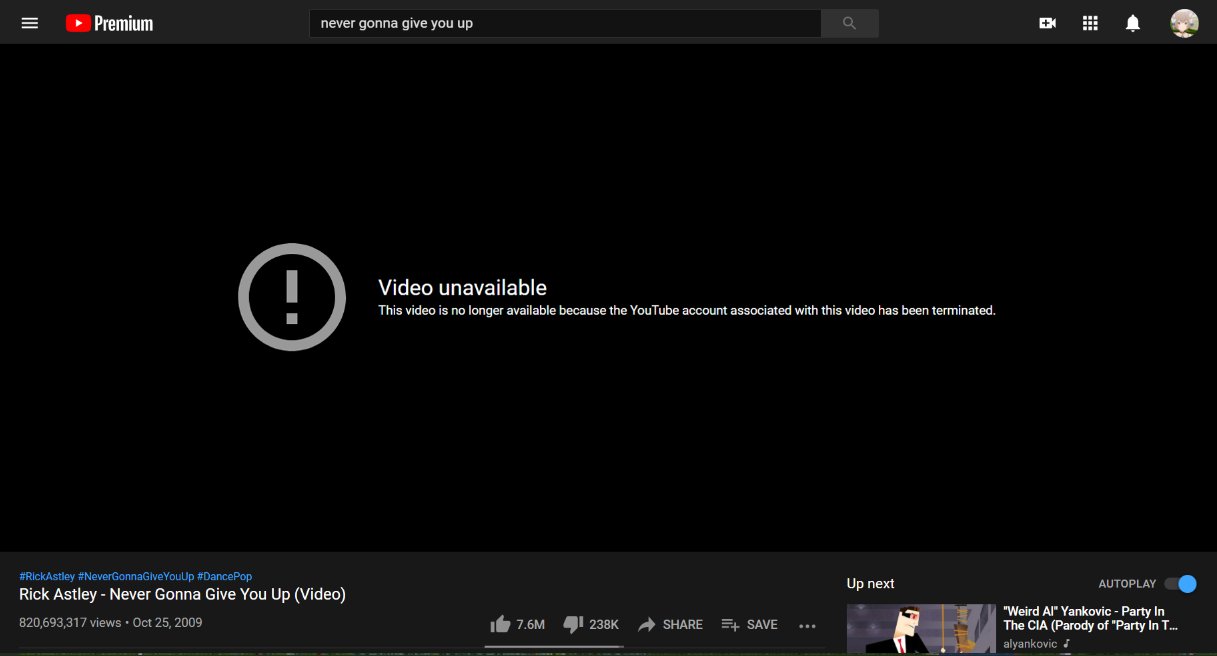Open the create video camera icon
1217x656 pixels.
[x=1047, y=23]
